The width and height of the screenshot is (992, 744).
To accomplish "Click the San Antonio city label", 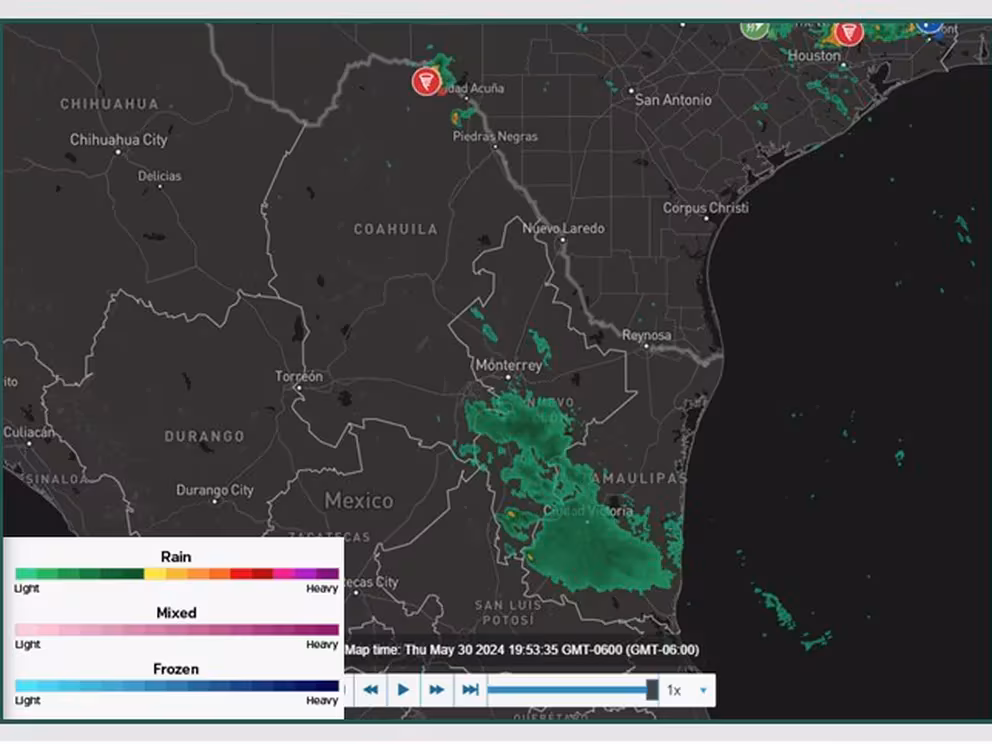I will (674, 100).
